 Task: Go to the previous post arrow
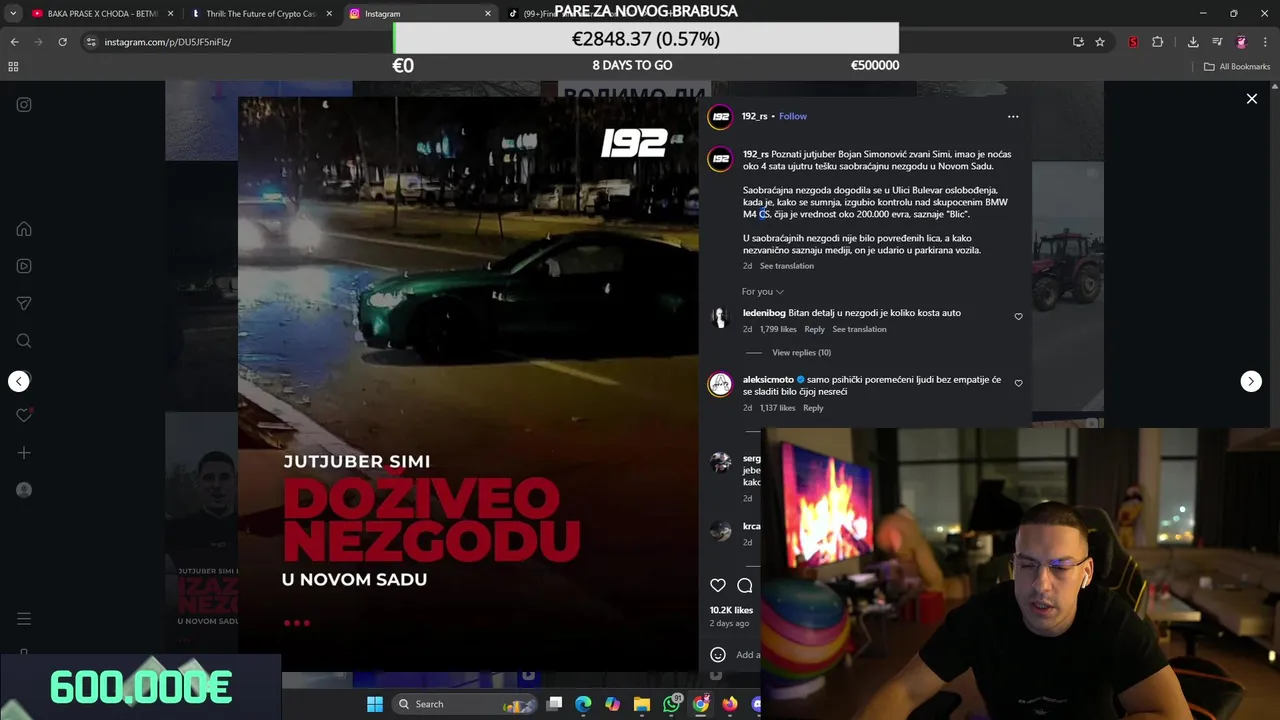coord(19,381)
